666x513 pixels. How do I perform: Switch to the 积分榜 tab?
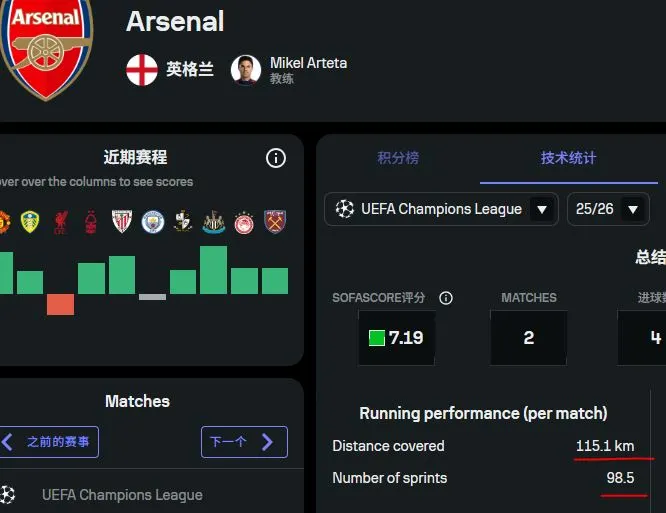click(x=398, y=158)
